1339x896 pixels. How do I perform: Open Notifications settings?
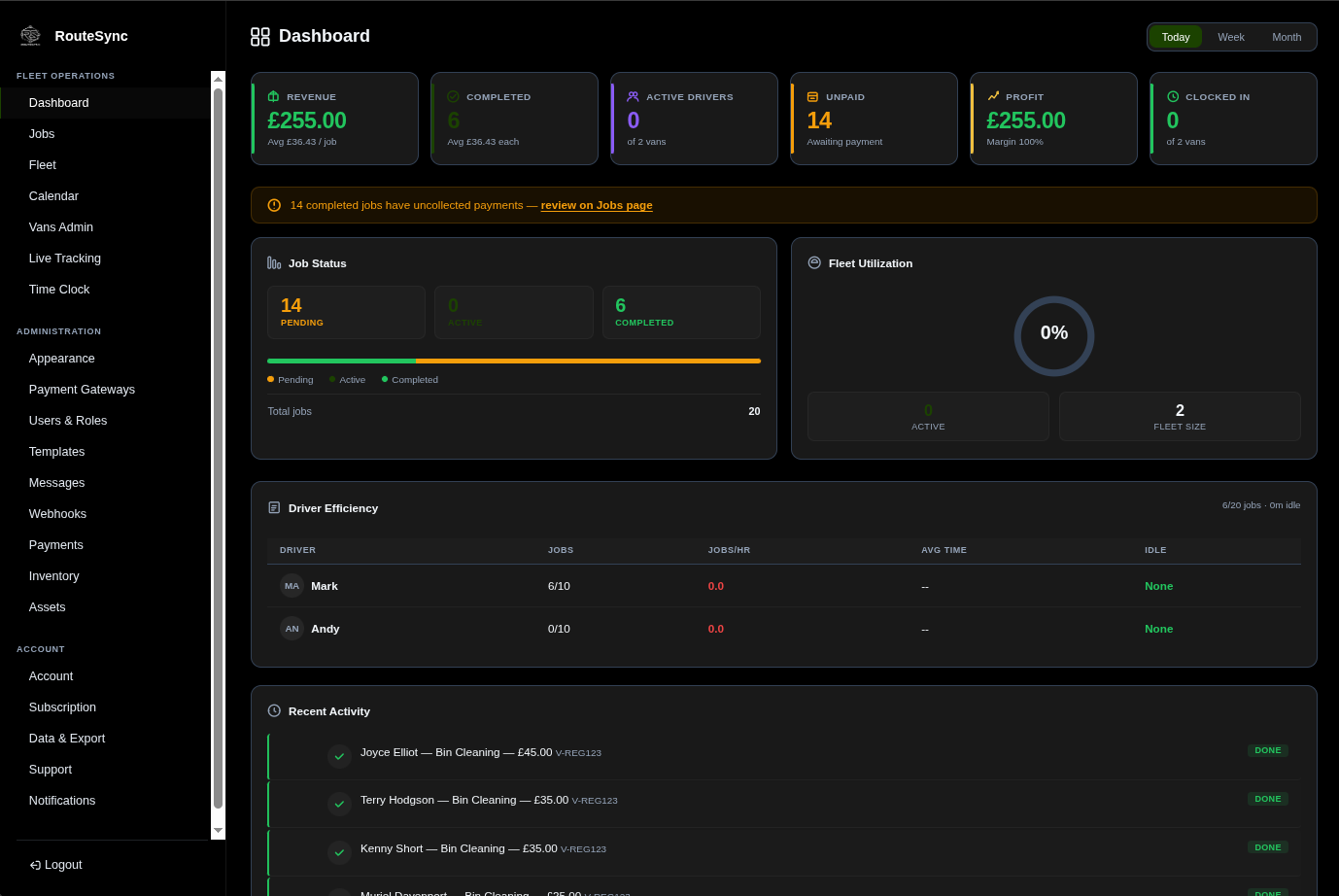pos(105,801)
